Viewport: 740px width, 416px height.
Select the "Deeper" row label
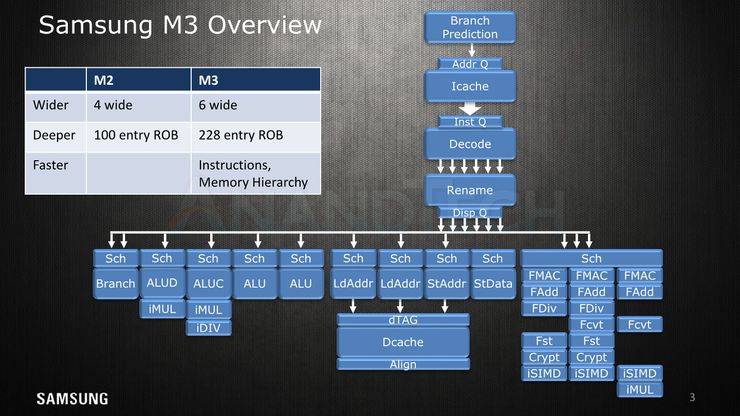point(54,135)
